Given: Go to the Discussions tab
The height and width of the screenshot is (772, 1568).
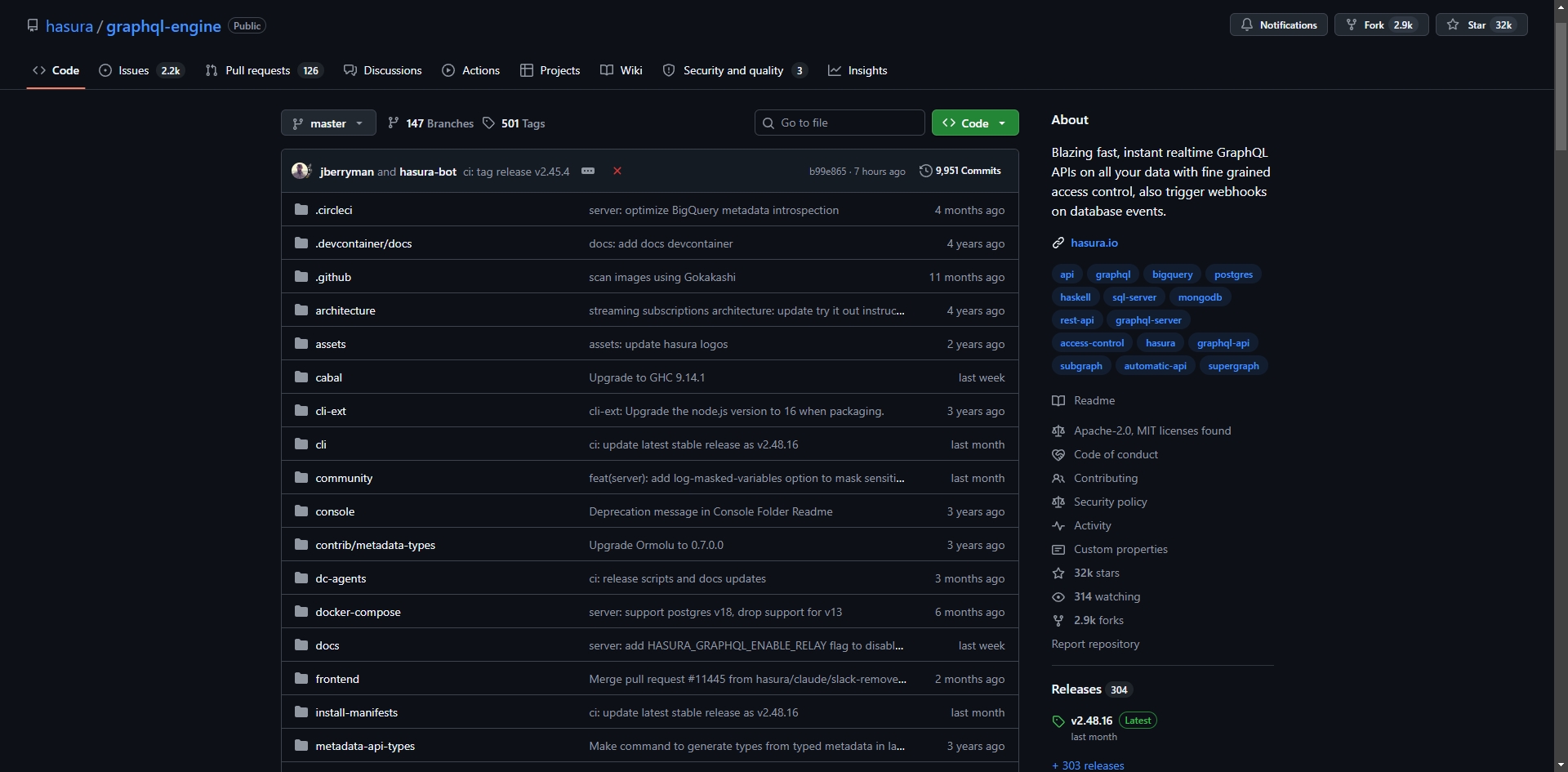Looking at the screenshot, I should click(x=383, y=70).
